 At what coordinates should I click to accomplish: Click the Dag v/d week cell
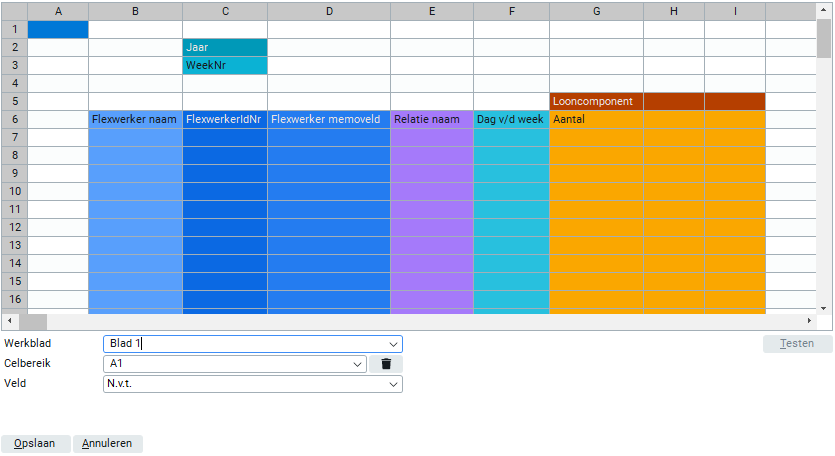[x=511, y=119]
